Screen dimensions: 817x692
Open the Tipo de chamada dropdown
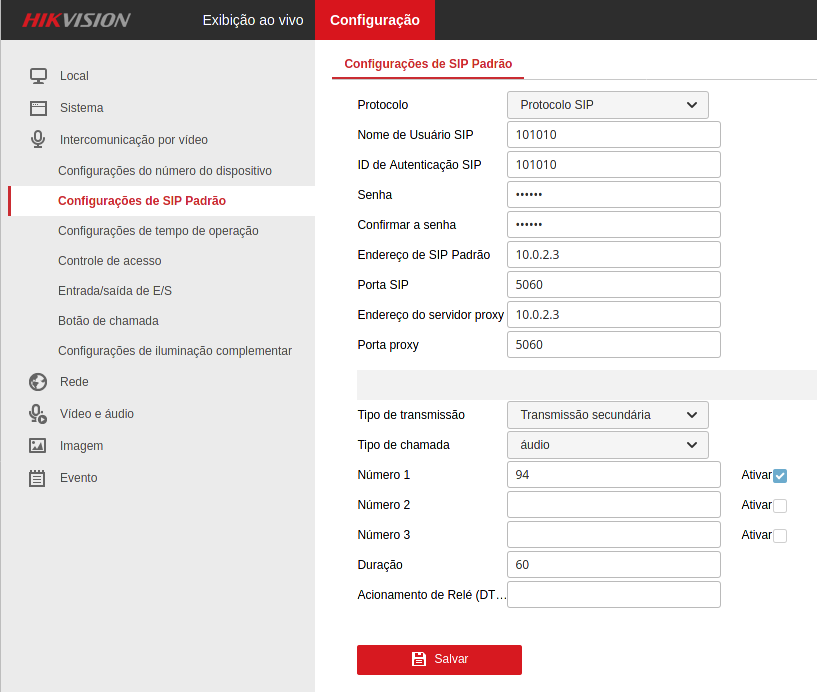(x=607, y=445)
